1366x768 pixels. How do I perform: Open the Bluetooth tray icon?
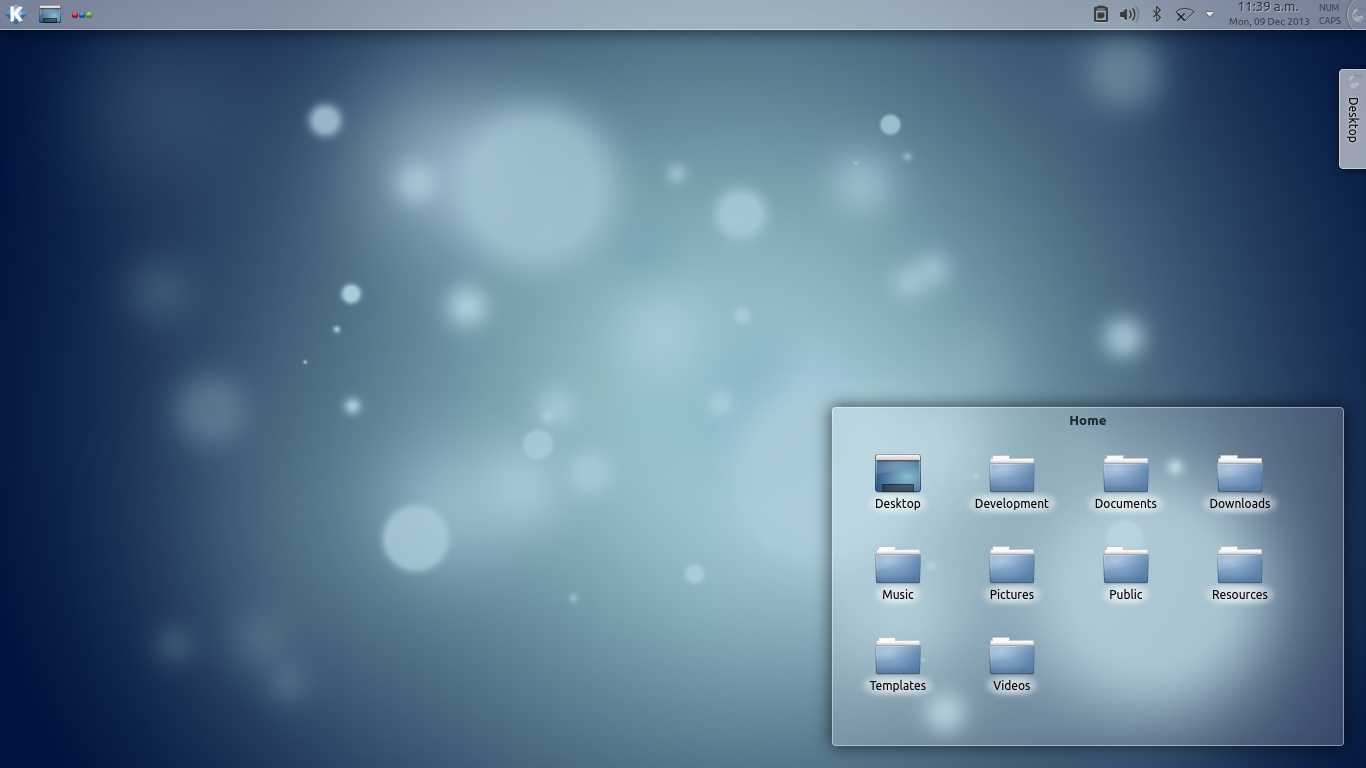click(x=1156, y=14)
